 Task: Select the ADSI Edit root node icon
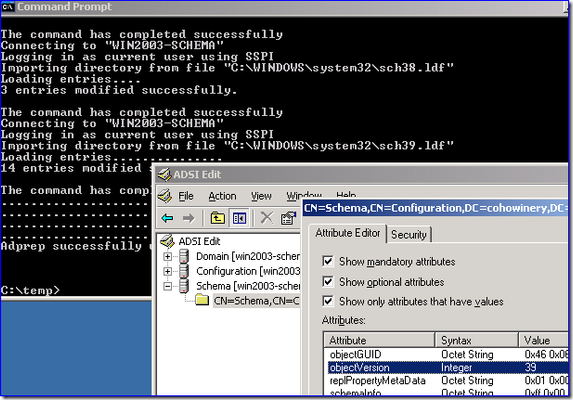168,241
